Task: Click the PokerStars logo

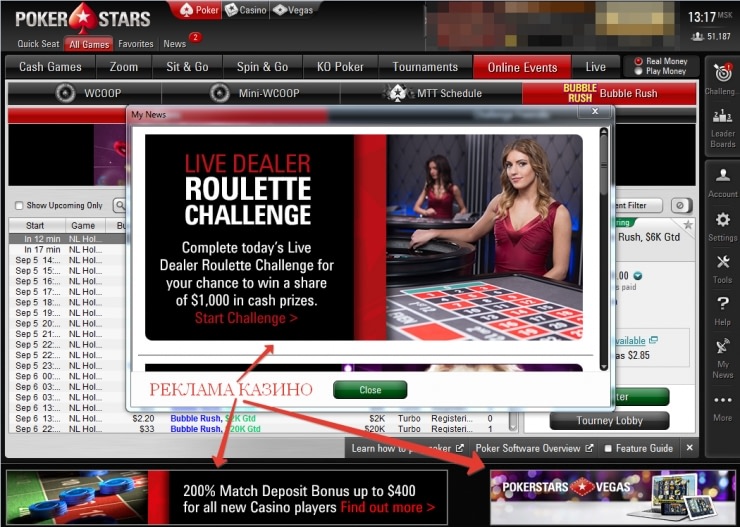Action: coord(83,19)
